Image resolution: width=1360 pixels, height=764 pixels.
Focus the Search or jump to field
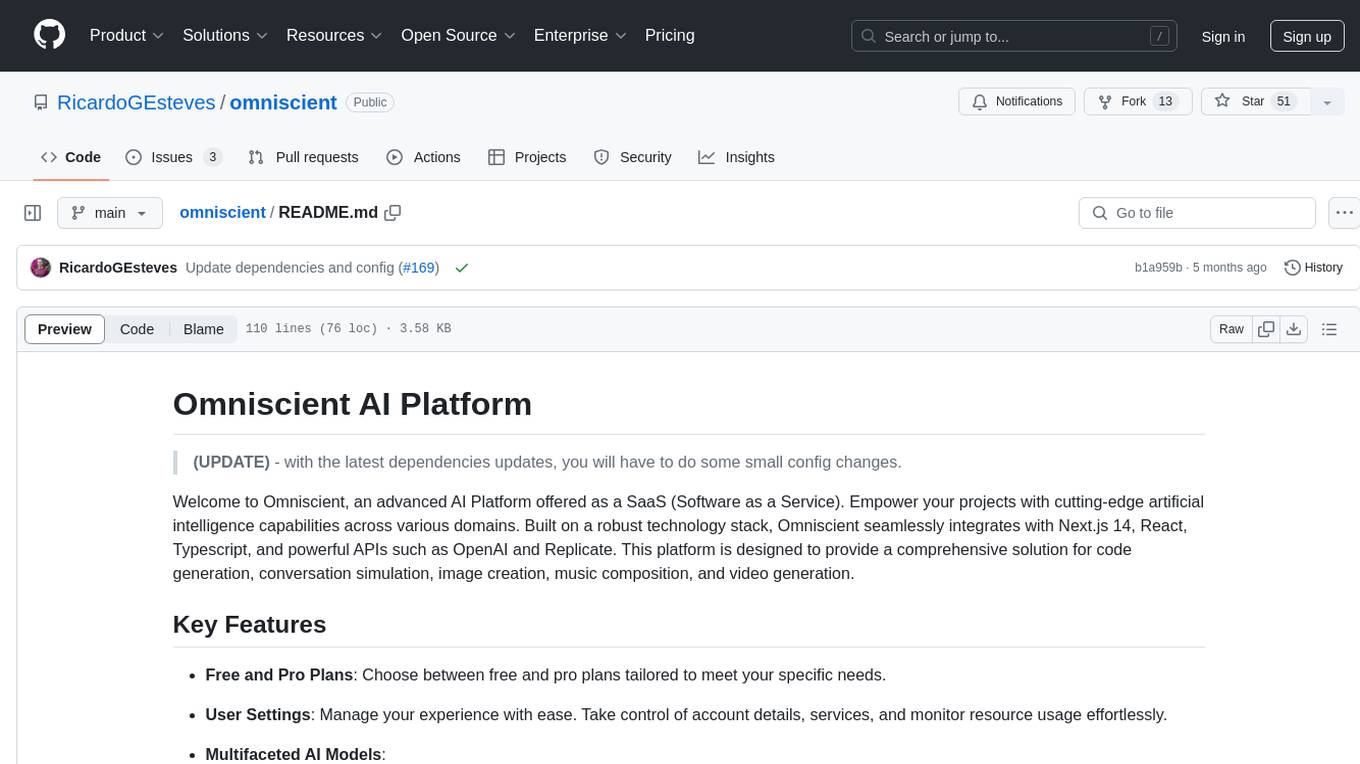tap(1016, 36)
